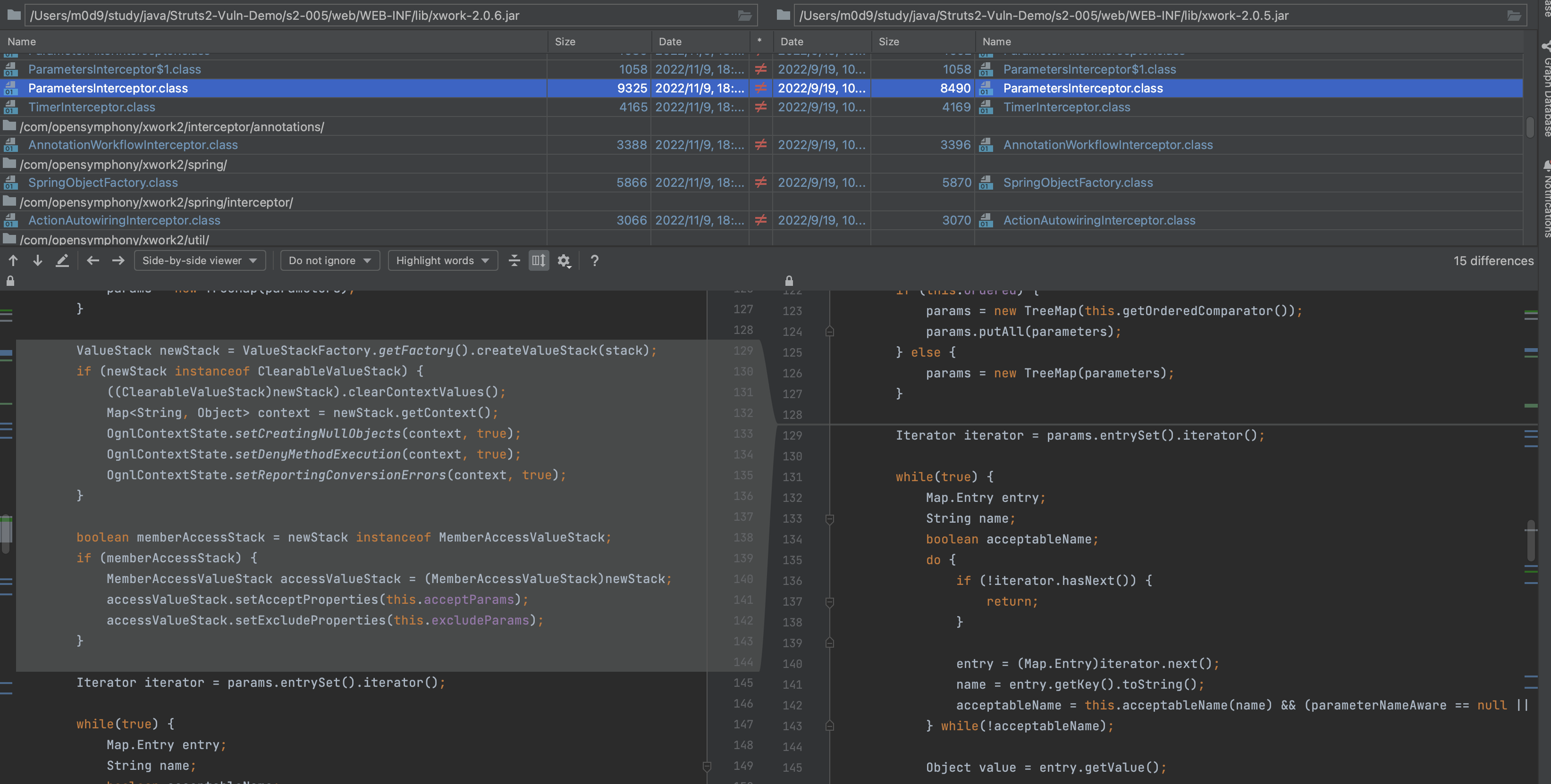Click not-equal marker in SpringObjectFactory.class row
This screenshot has width=1551, height=784.
point(761,182)
